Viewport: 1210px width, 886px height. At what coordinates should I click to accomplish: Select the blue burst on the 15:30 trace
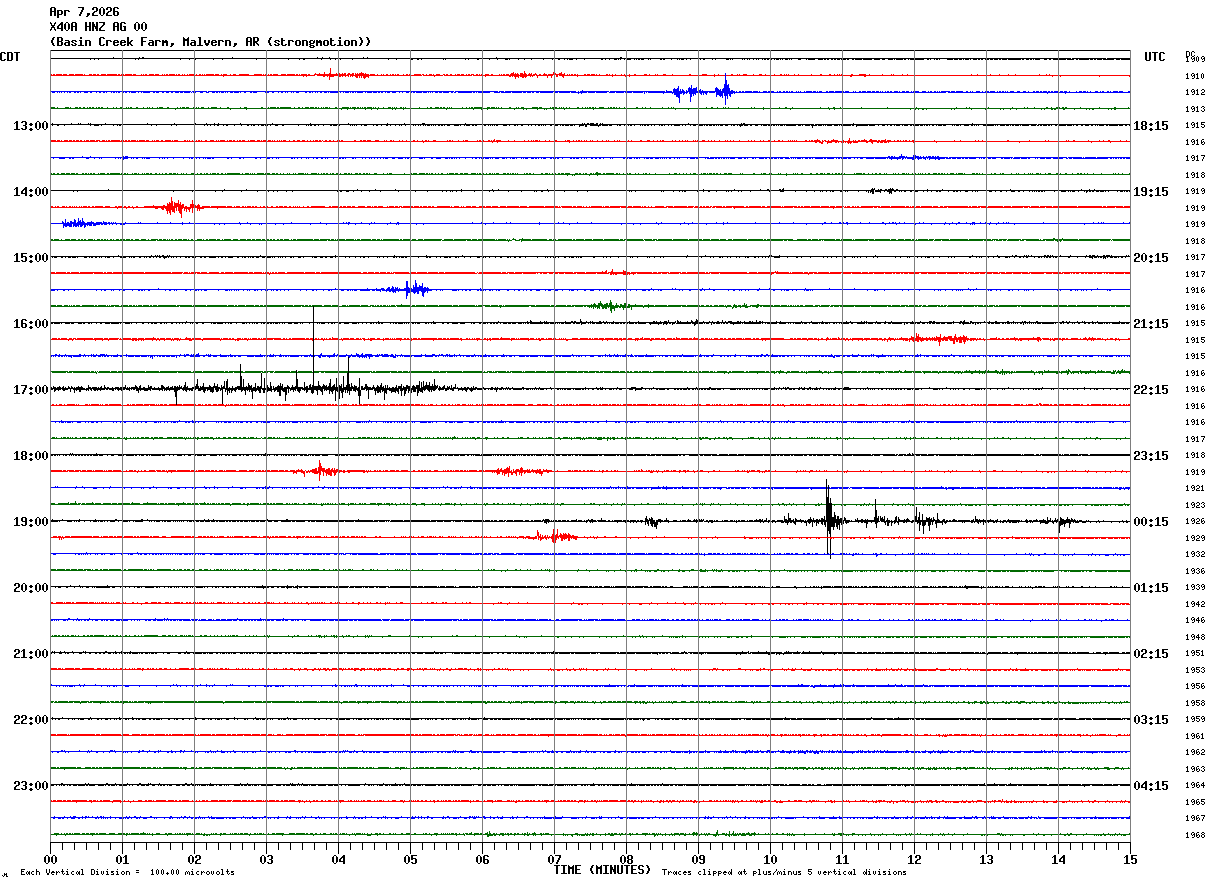(x=411, y=290)
